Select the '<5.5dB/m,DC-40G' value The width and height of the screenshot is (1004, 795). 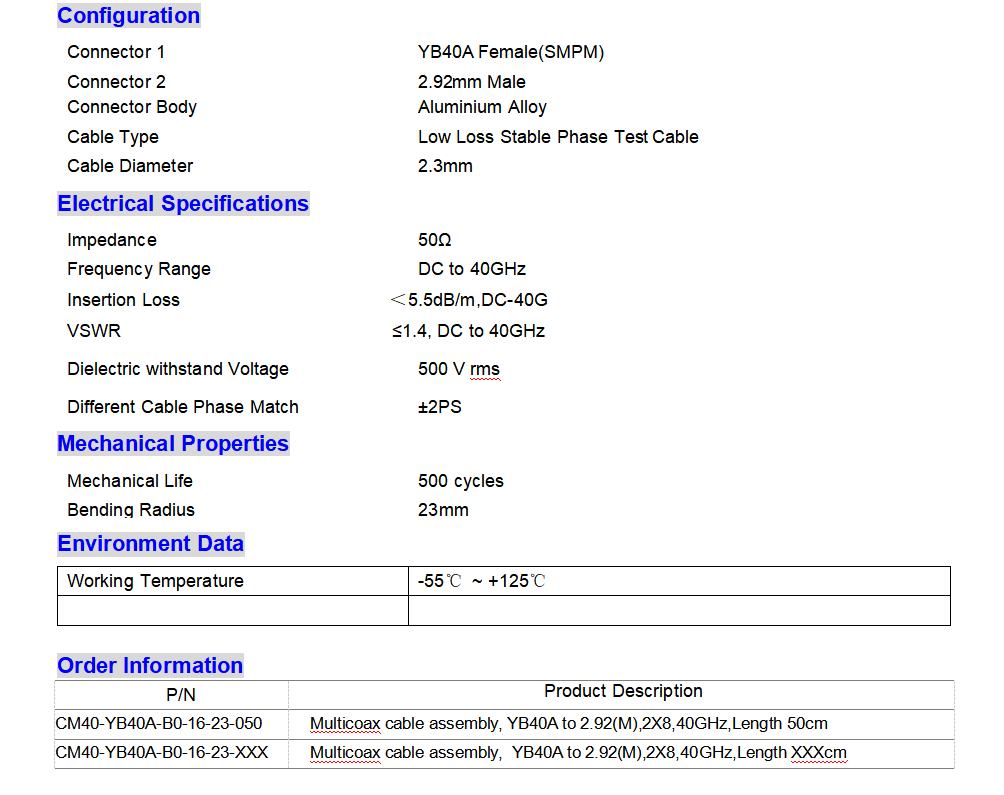pos(469,300)
